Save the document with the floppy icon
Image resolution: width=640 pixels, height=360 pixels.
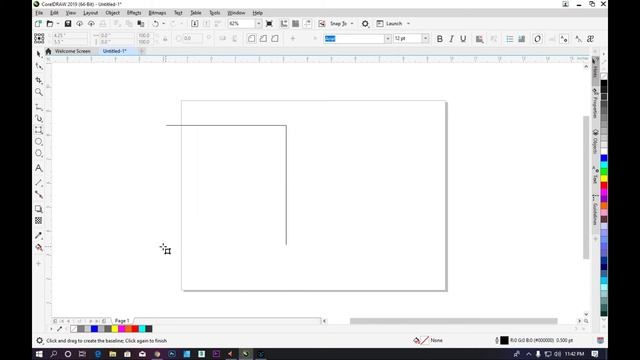point(68,24)
